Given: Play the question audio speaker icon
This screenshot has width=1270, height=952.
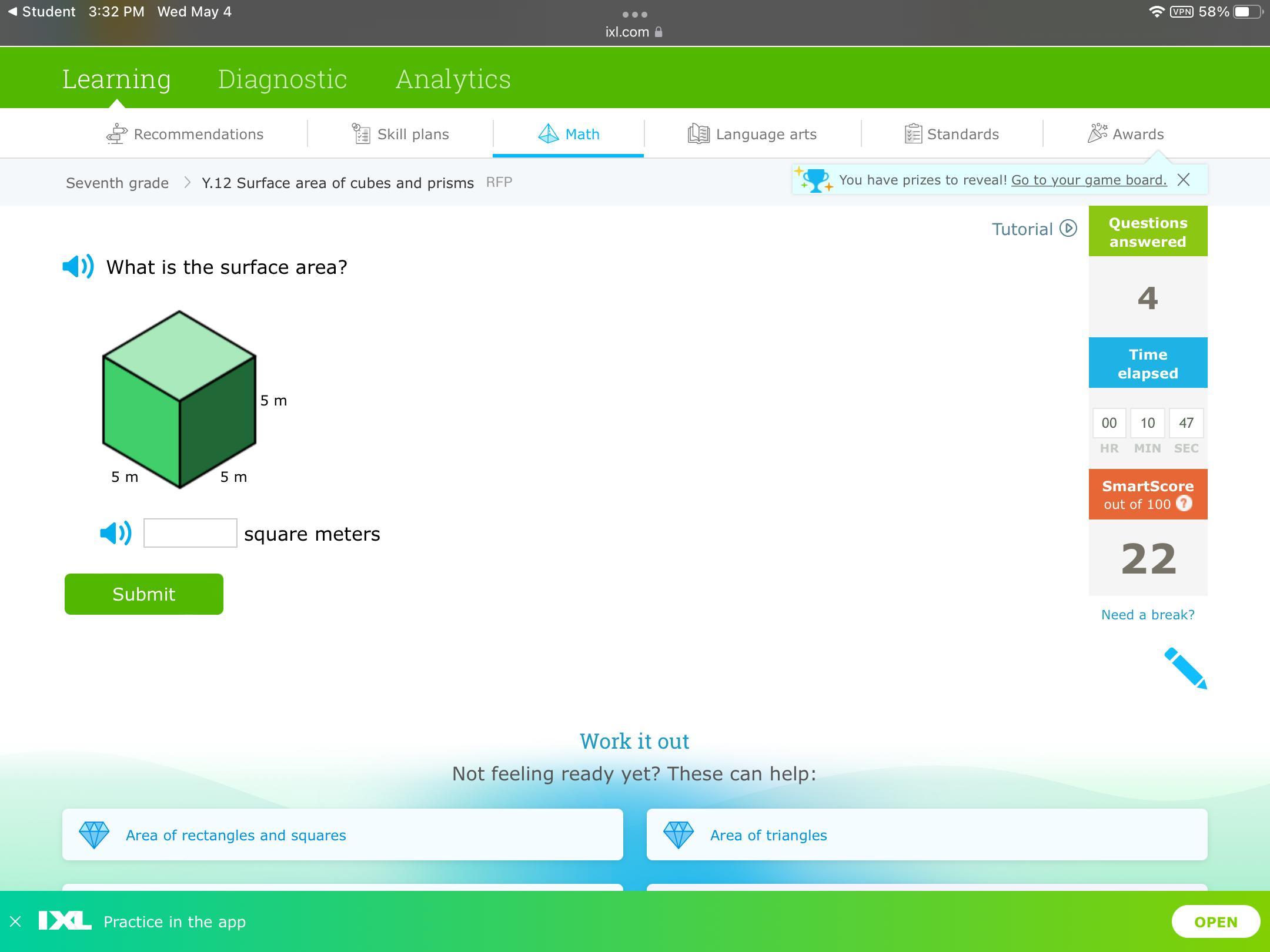Looking at the screenshot, I should [78, 267].
